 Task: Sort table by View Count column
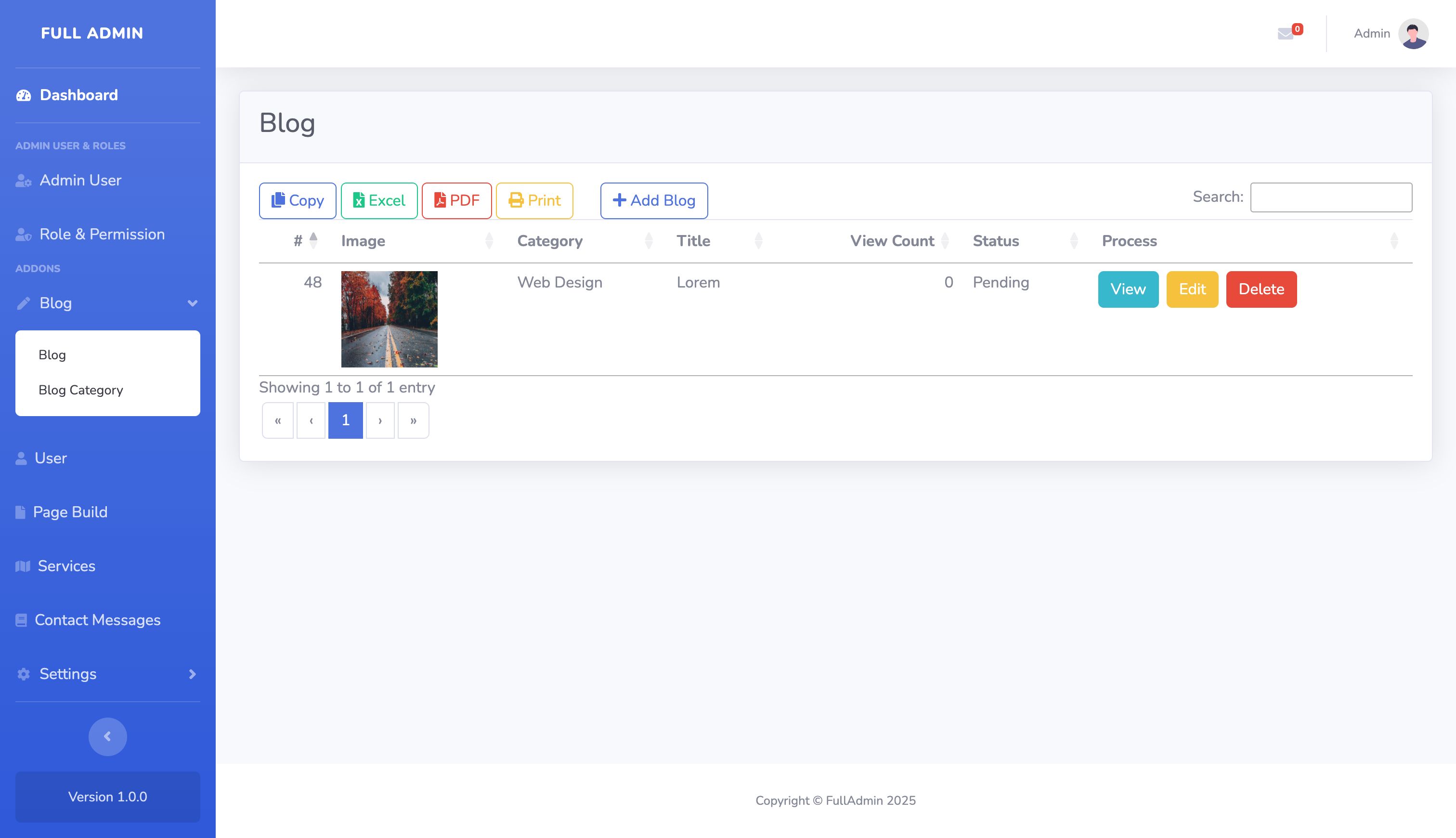892,241
